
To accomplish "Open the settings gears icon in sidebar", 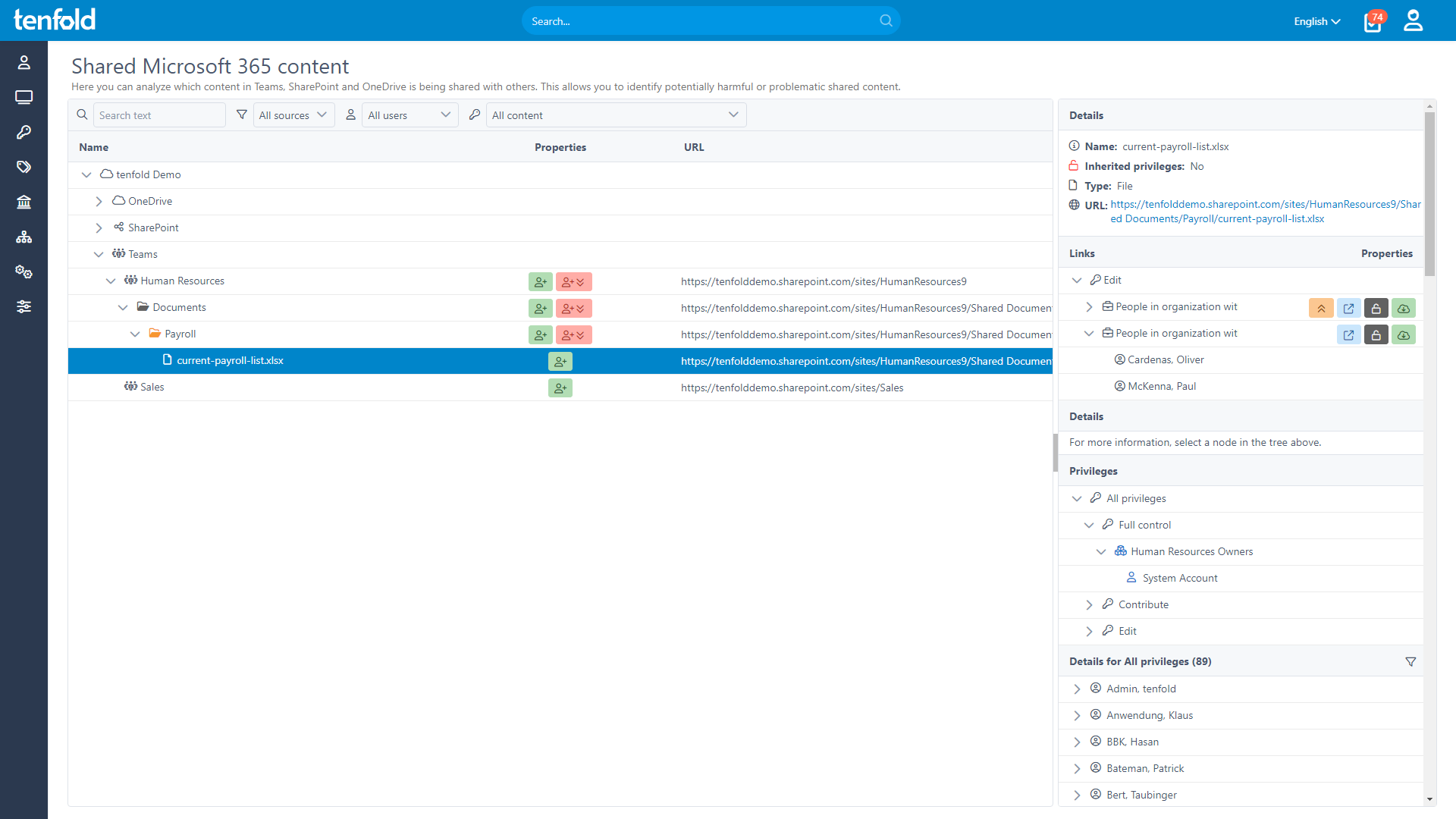I will [x=24, y=271].
